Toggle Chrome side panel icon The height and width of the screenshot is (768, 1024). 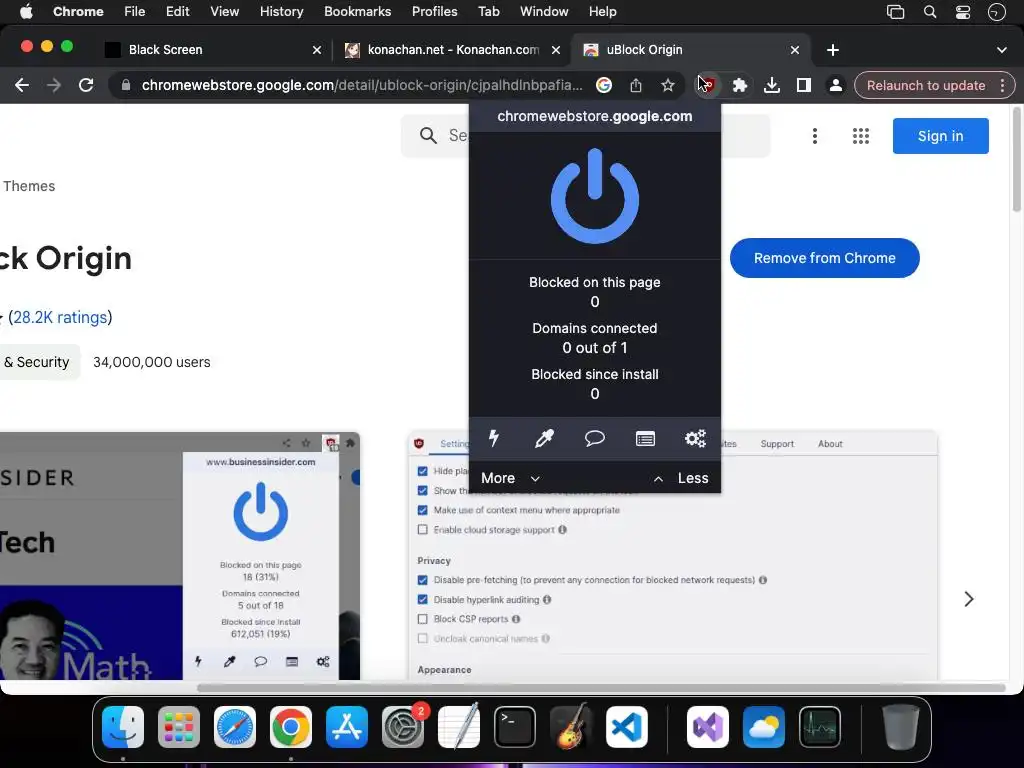[803, 85]
